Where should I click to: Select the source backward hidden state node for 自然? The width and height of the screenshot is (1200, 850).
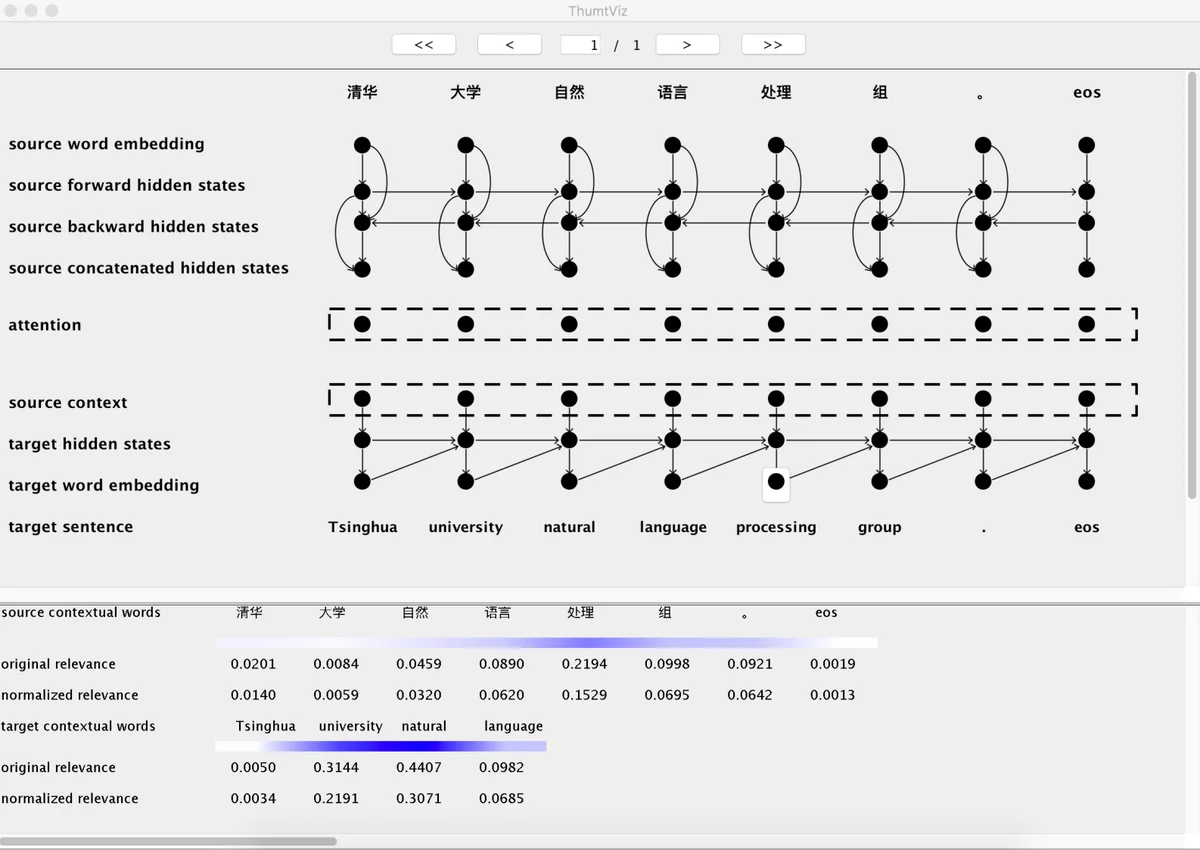[x=569, y=225]
